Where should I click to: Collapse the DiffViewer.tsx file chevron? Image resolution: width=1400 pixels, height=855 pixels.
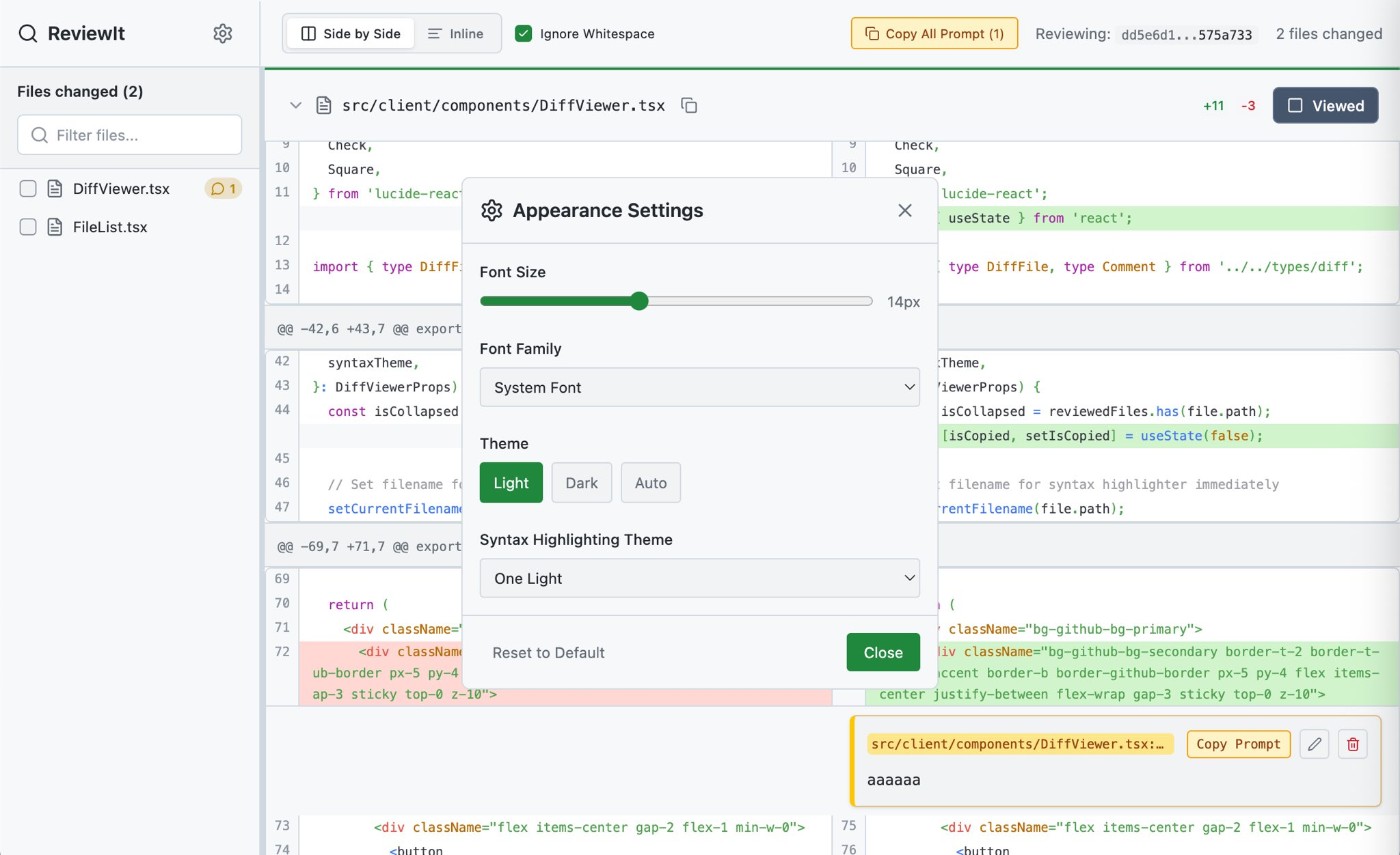coord(295,105)
